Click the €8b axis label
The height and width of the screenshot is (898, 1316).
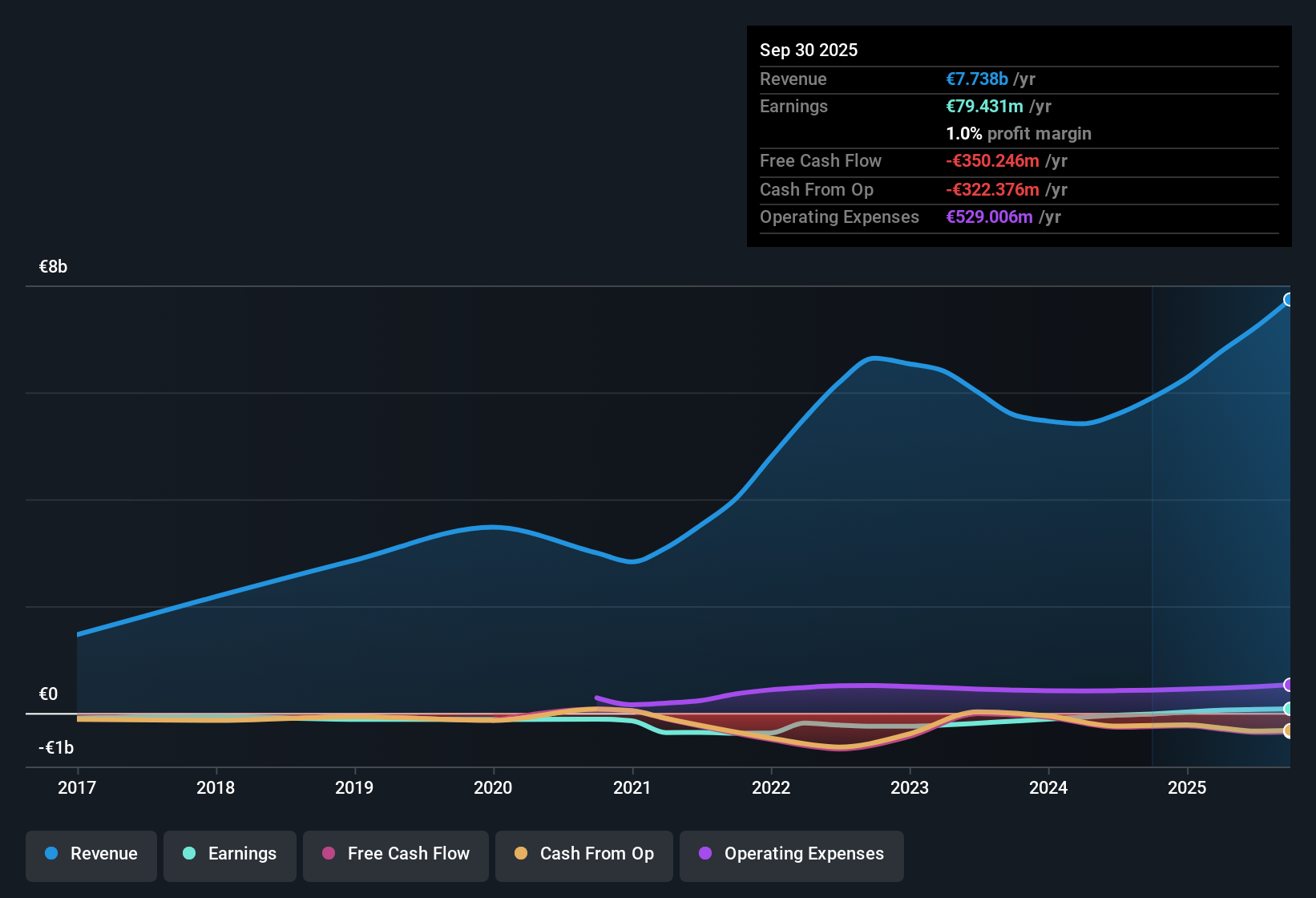(52, 265)
